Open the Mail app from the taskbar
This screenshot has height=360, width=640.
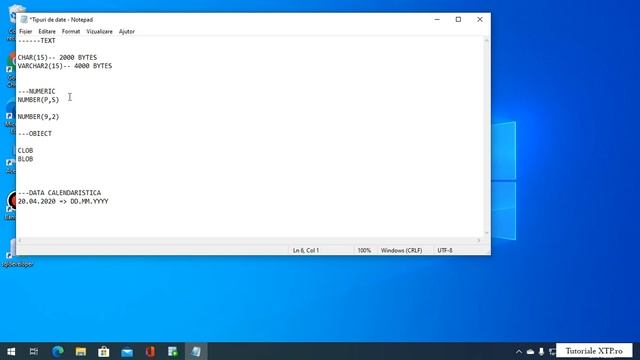pyautogui.click(x=127, y=351)
